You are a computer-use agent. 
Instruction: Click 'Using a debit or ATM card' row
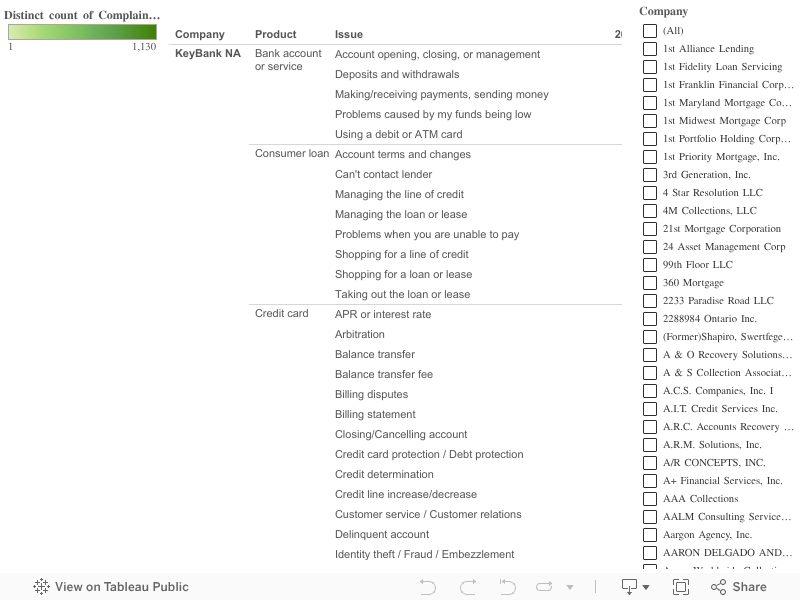pyautogui.click(x=398, y=134)
